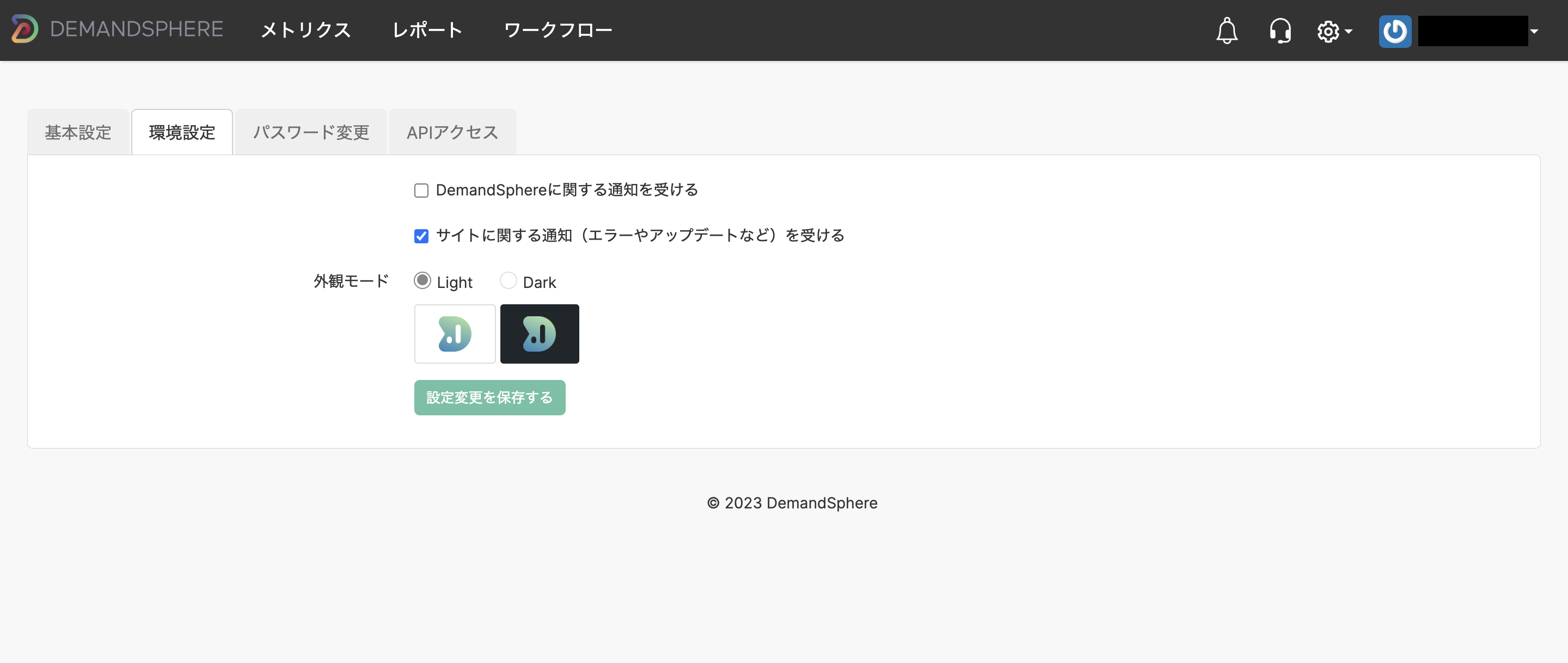Screen dimensions: 1568x663
Task: Switch to the 基本設定 tab
Action: (78, 132)
